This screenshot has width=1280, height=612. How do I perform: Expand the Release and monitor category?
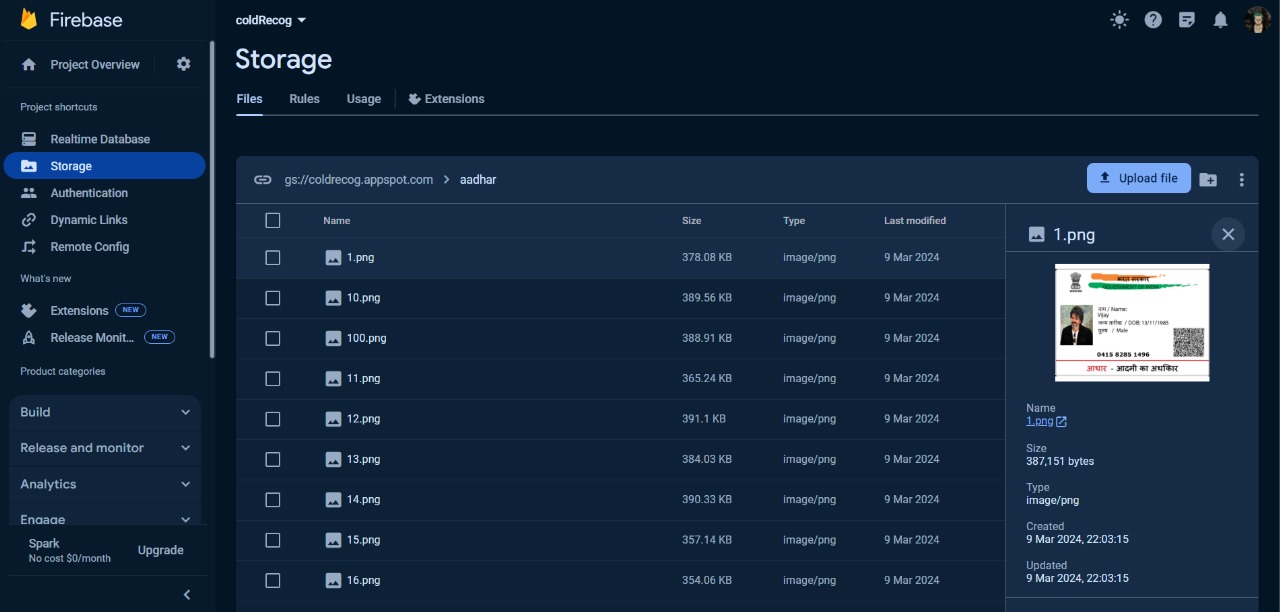pos(105,448)
